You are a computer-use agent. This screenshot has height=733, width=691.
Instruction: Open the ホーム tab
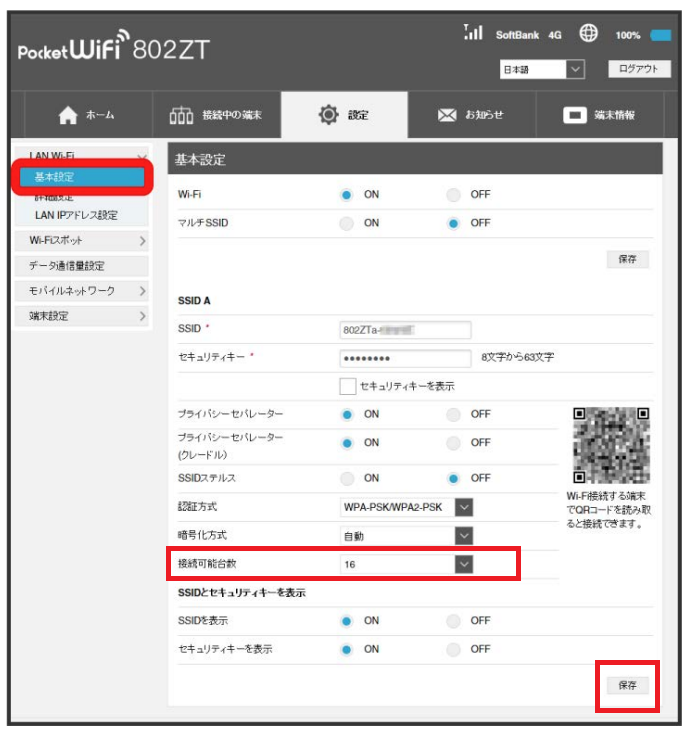[88, 115]
